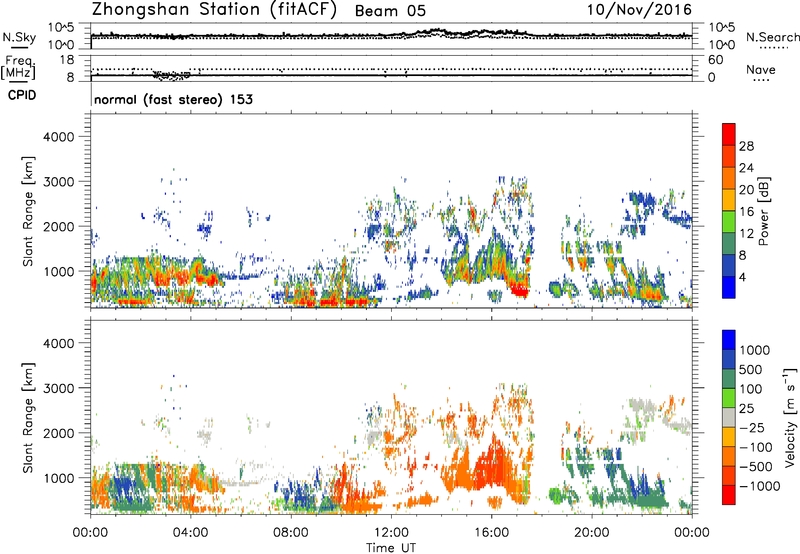800x554 pixels.
Task: Click the 3000 tick in velocity panel
Action: [58, 388]
